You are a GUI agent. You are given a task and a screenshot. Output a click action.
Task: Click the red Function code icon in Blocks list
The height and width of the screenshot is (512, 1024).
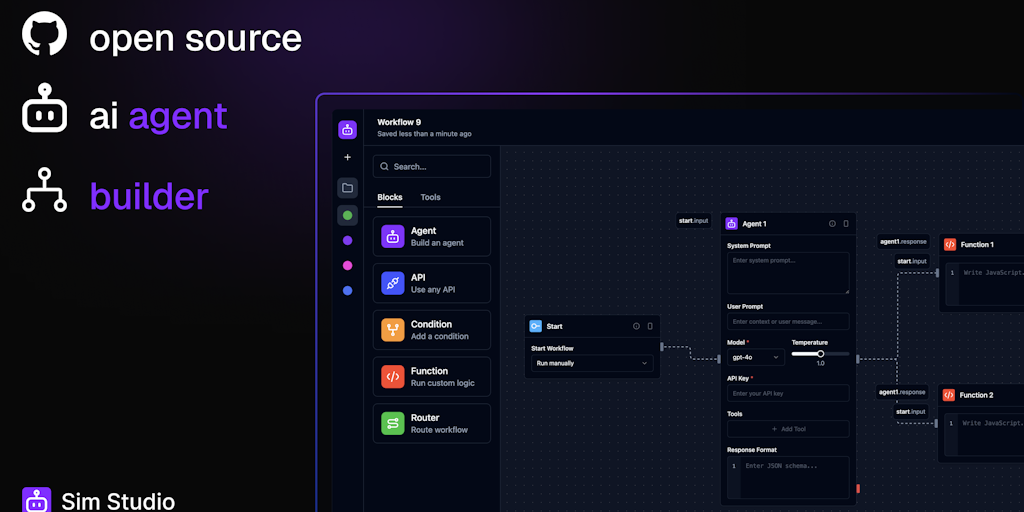[x=392, y=377]
